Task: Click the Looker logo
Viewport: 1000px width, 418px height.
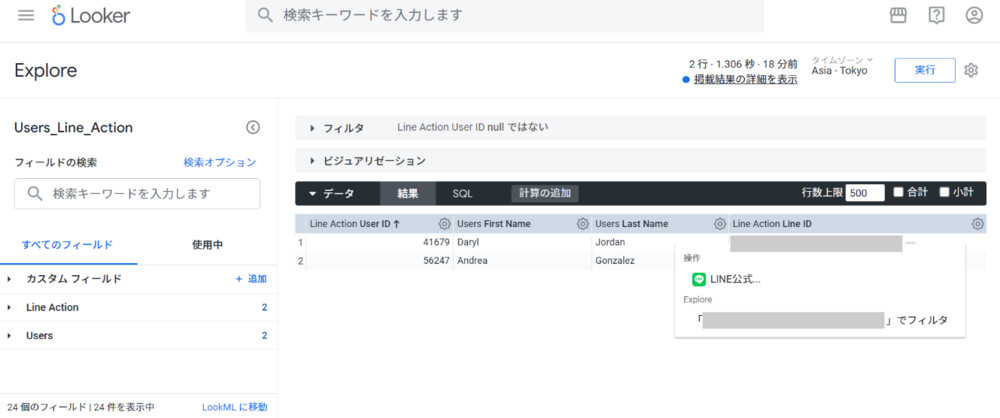Action: click(x=91, y=15)
